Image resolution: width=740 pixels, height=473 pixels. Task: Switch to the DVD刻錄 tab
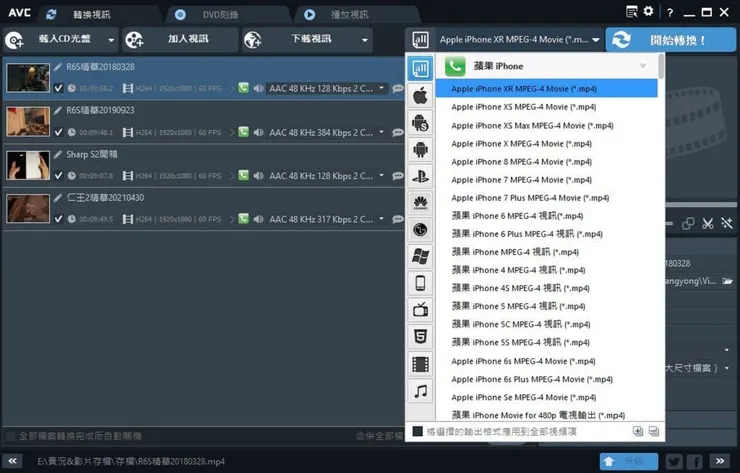click(221, 15)
